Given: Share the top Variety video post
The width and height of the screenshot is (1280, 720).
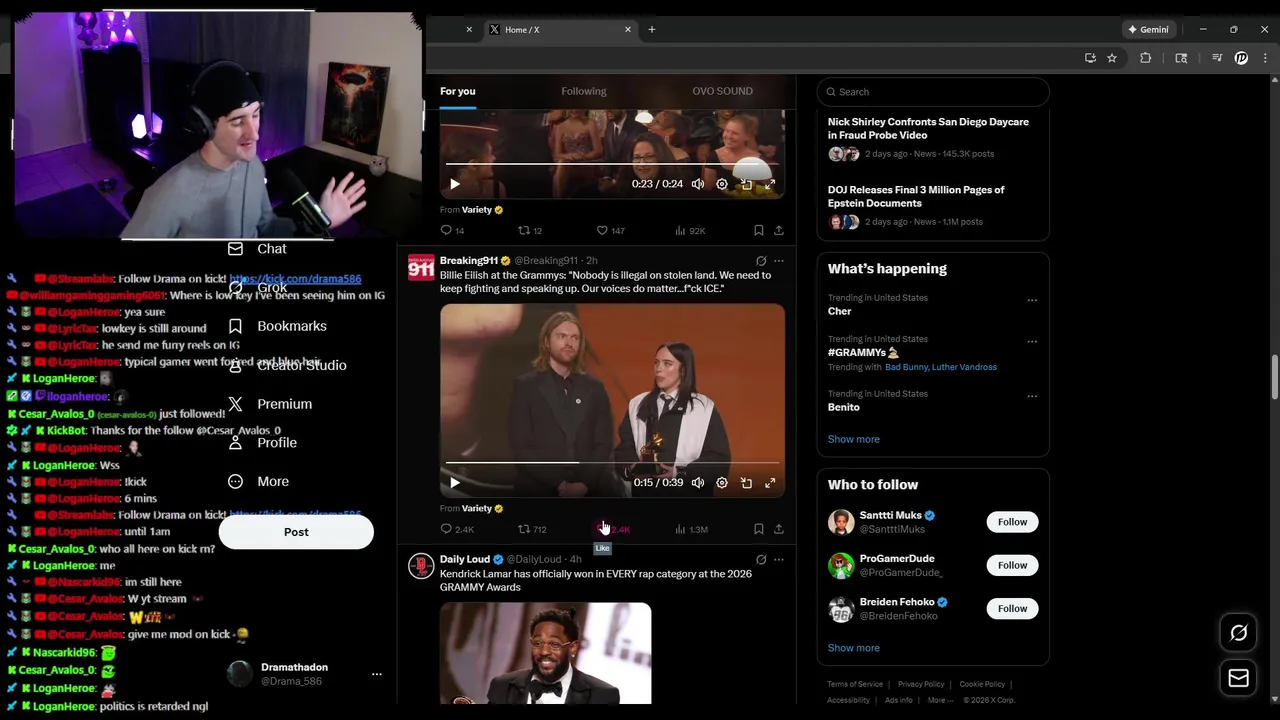Looking at the screenshot, I should point(779,230).
